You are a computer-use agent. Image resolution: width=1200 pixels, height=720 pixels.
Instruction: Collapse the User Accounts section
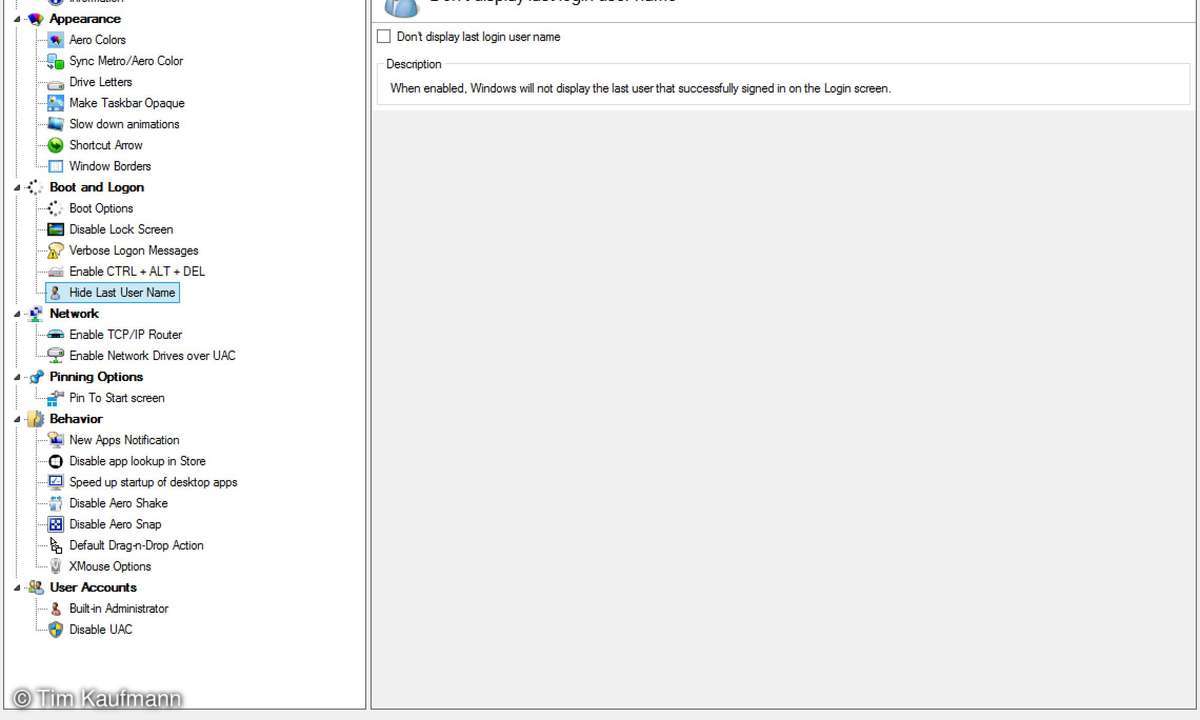(x=18, y=587)
